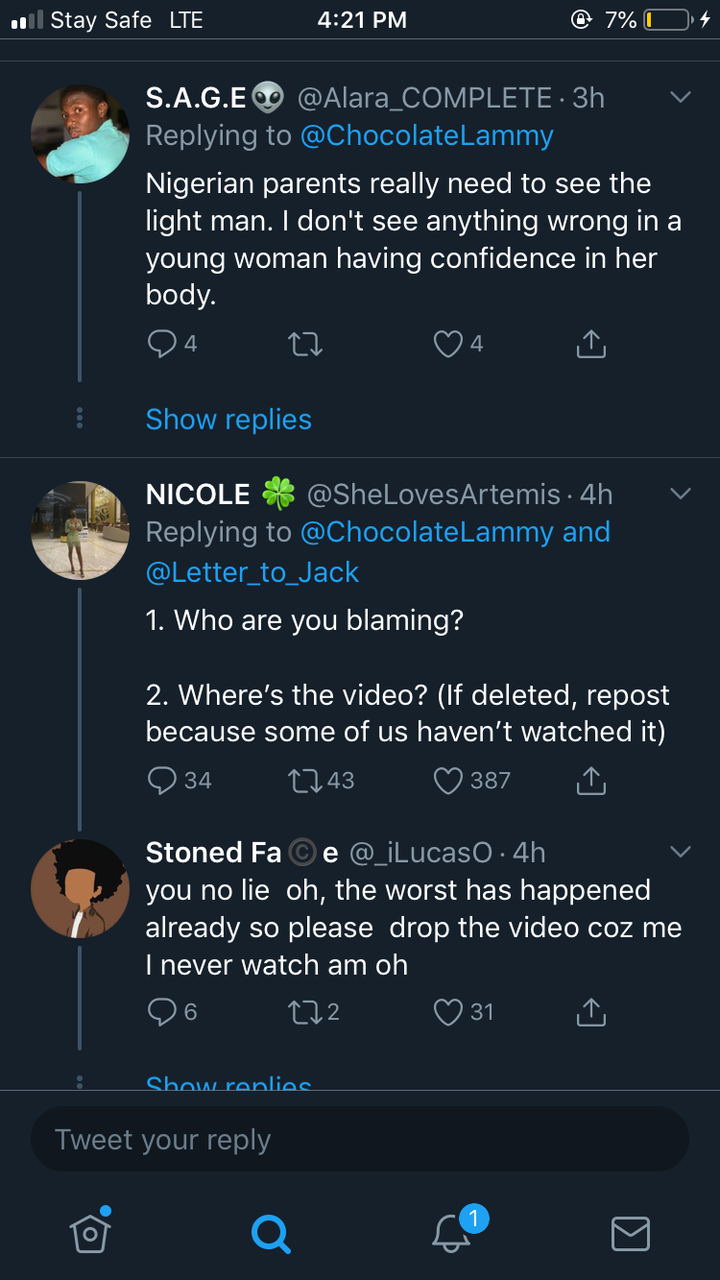Open the @ChocolateLammy profile link in S.A.G.E's tweet
The image size is (720, 1280).
pyautogui.click(x=427, y=136)
